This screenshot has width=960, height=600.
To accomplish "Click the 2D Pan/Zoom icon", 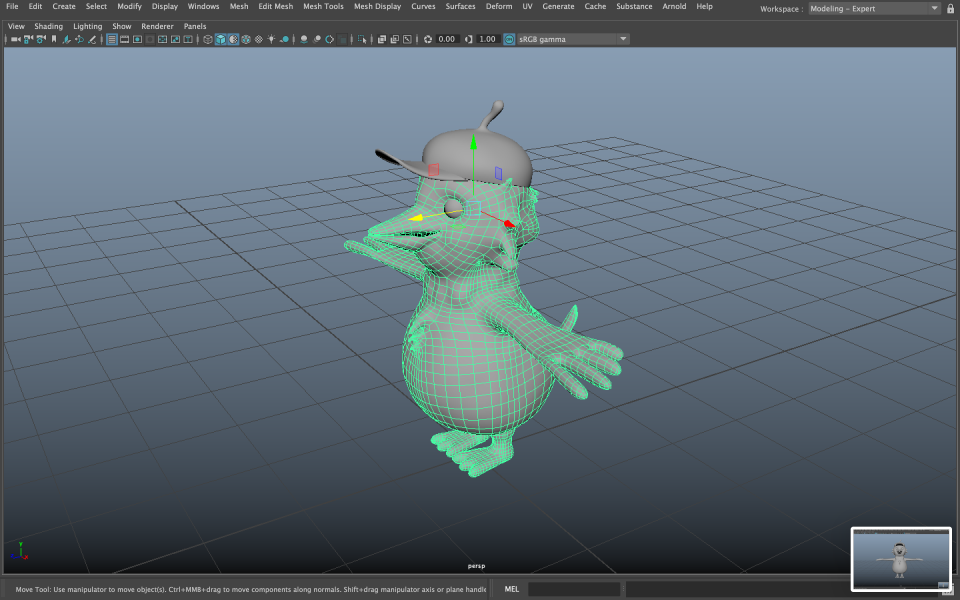I will [x=80, y=39].
